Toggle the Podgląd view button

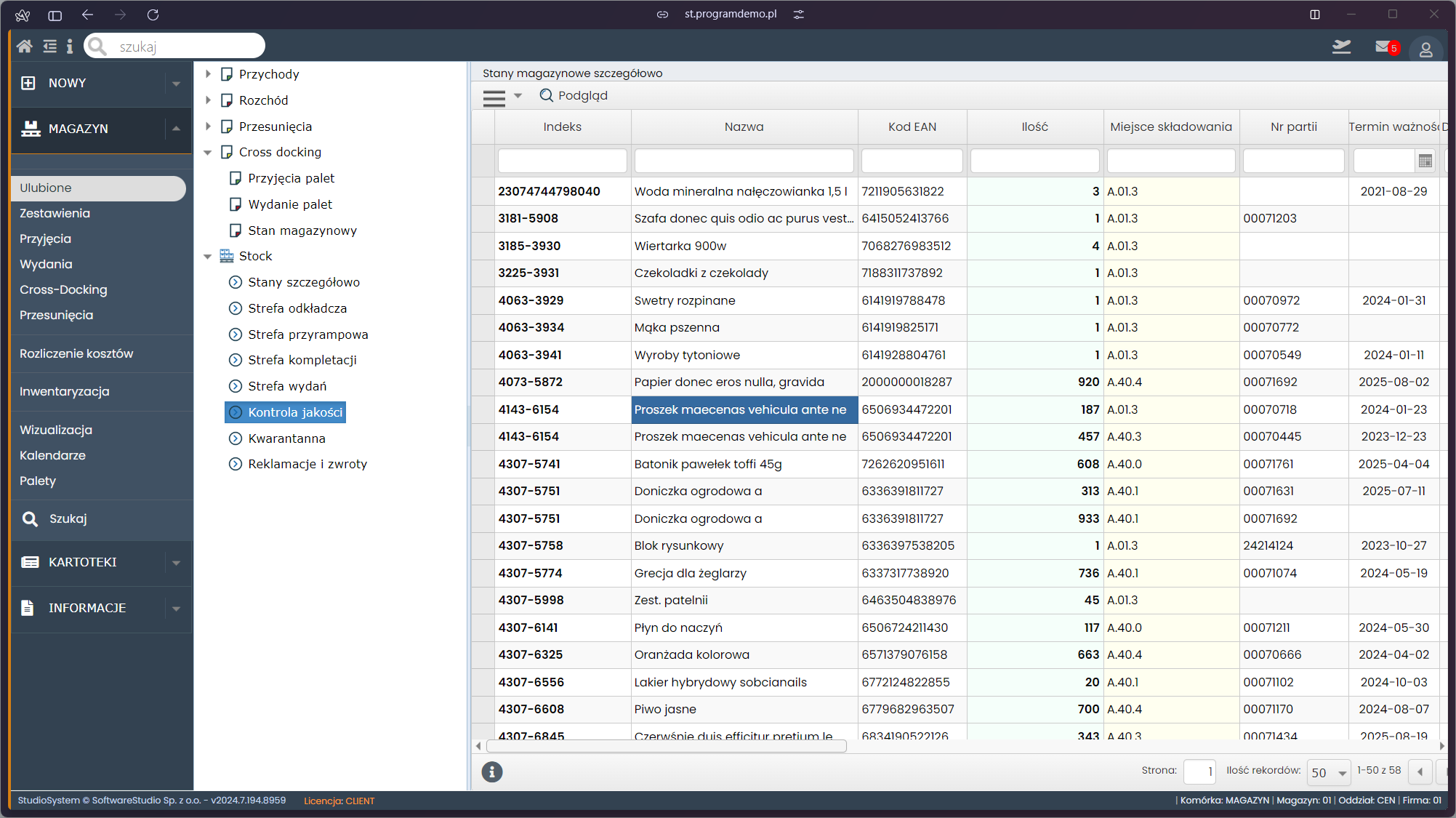[x=575, y=95]
